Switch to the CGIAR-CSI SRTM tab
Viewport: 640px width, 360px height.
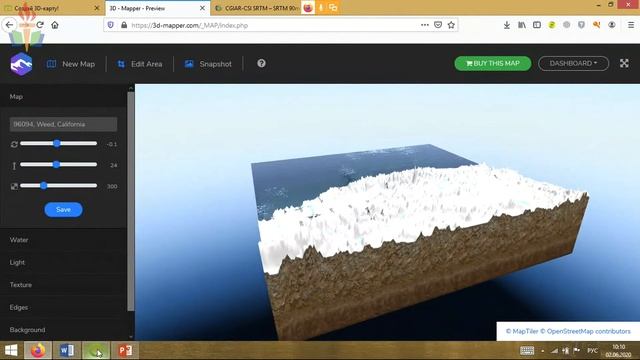point(257,8)
